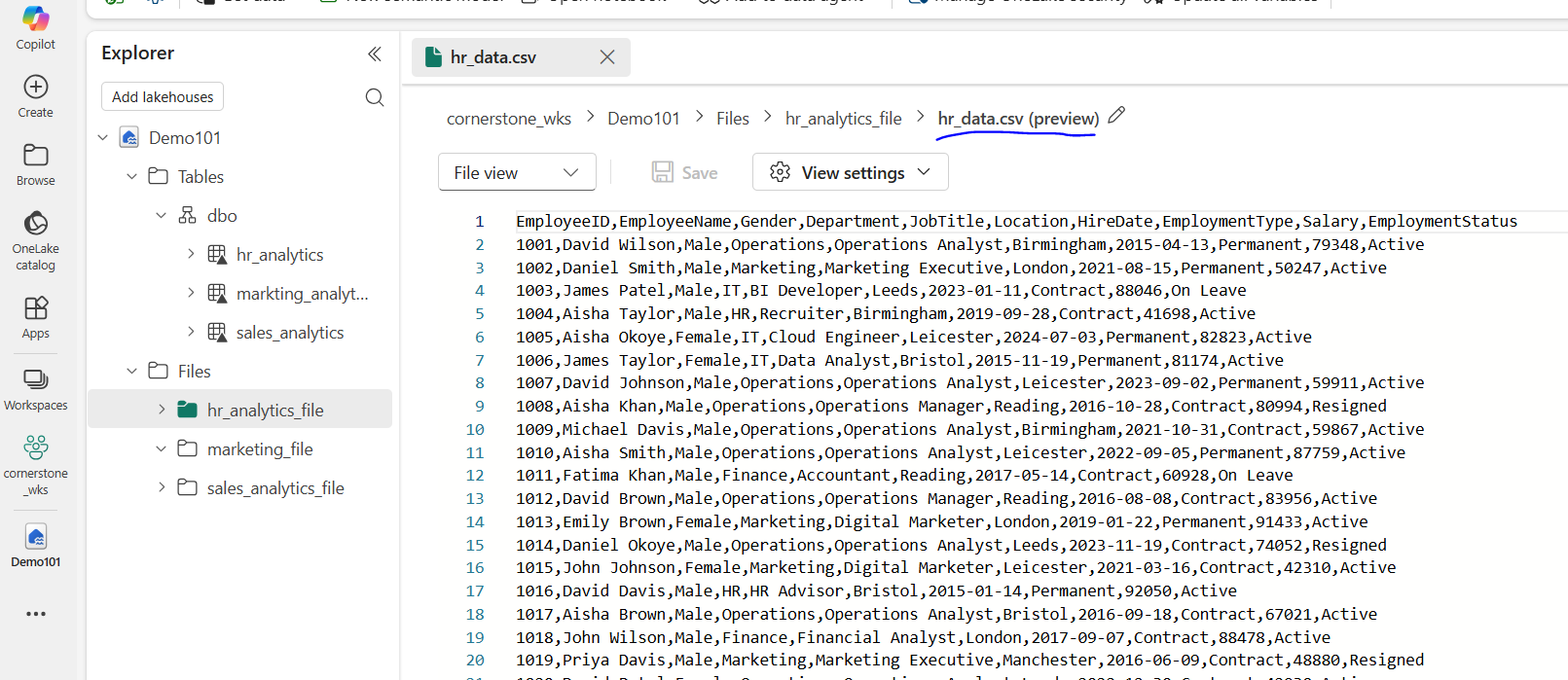This screenshot has width=1568, height=680.
Task: Open Workspaces in the sidebar
Action: (x=36, y=388)
